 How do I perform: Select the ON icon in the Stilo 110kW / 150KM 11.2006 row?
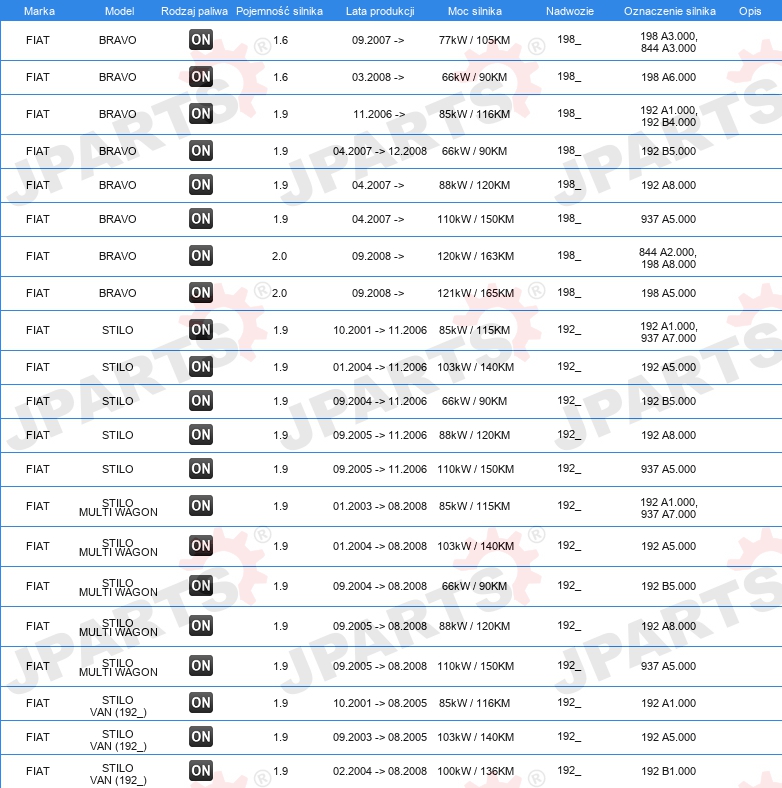tap(201, 469)
